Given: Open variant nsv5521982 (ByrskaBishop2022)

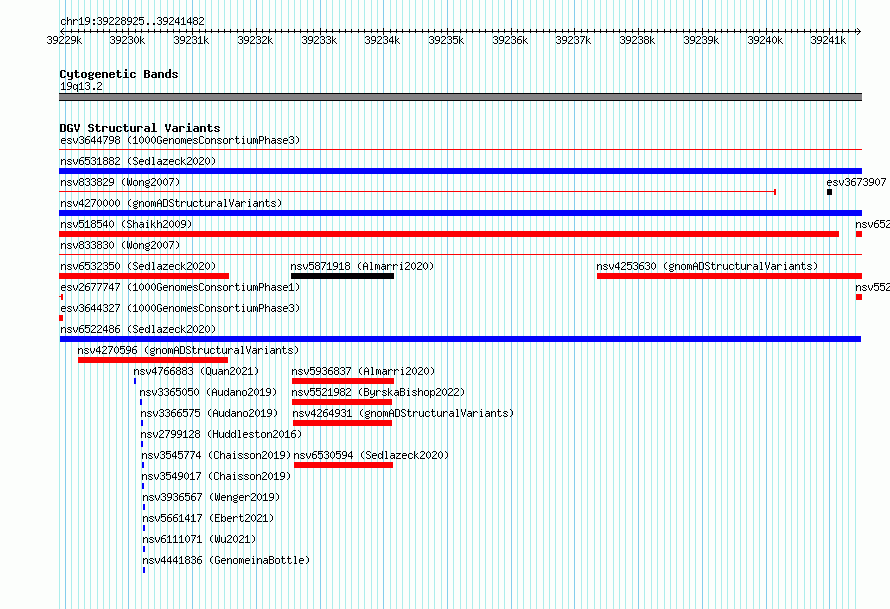Looking at the screenshot, I should (x=378, y=392).
